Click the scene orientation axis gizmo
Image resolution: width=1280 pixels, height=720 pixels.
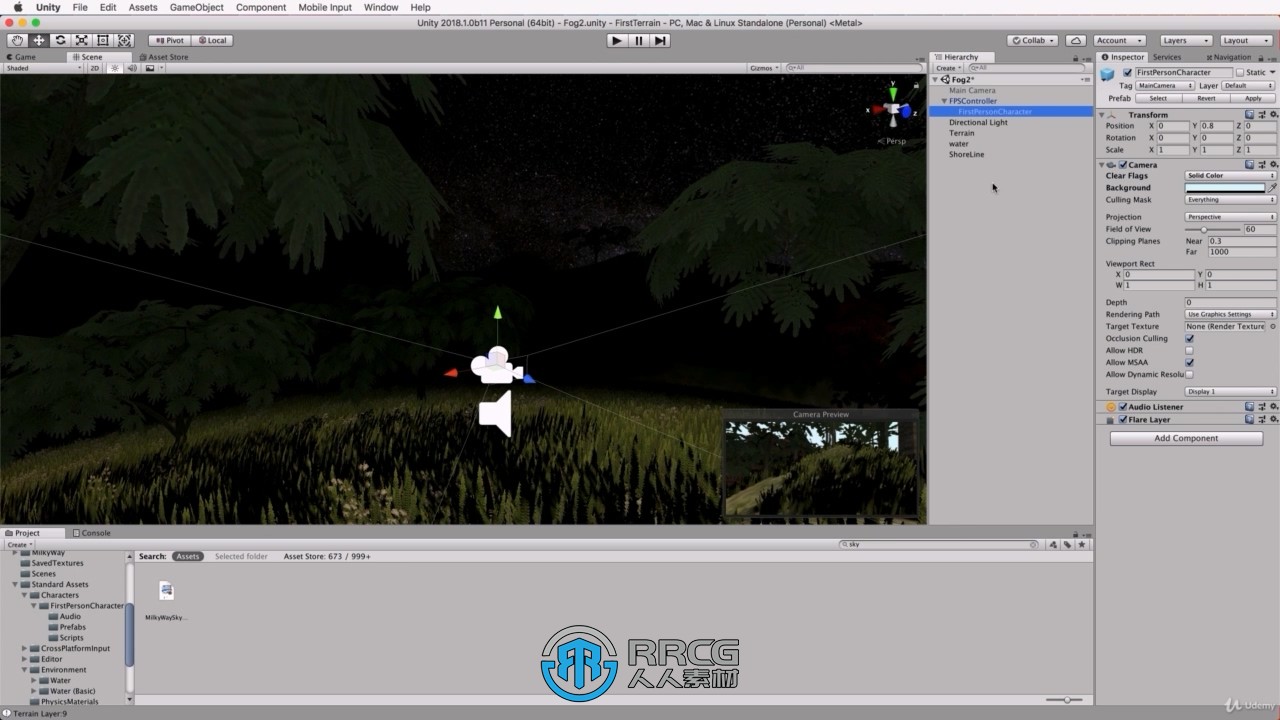coord(892,108)
